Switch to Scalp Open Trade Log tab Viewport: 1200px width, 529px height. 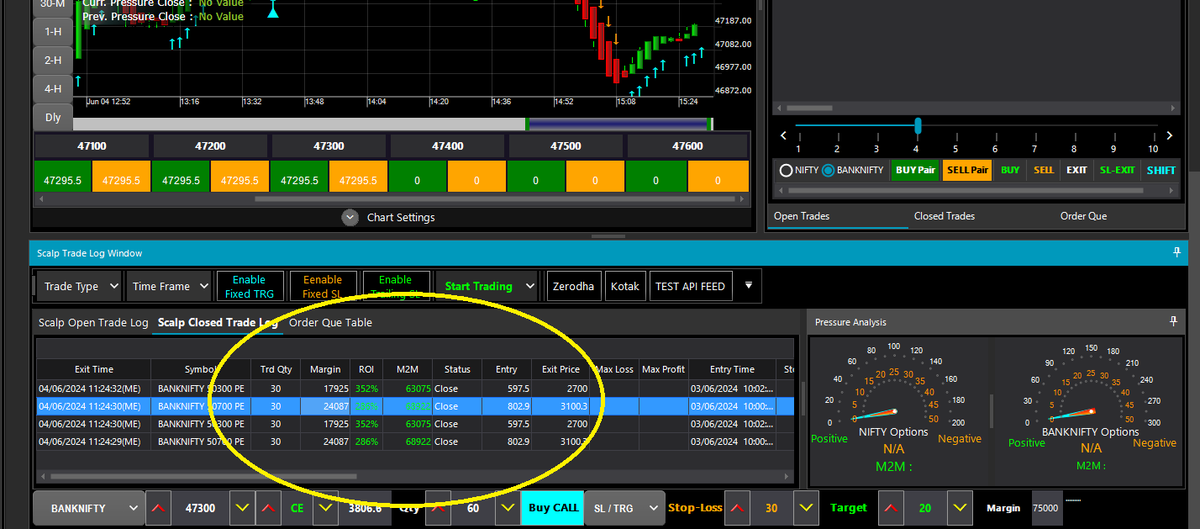93,322
